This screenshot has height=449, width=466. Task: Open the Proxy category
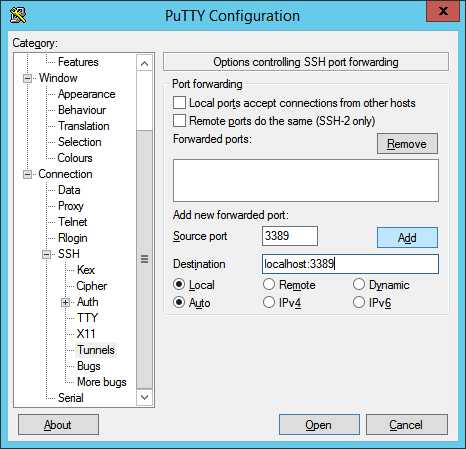point(70,206)
